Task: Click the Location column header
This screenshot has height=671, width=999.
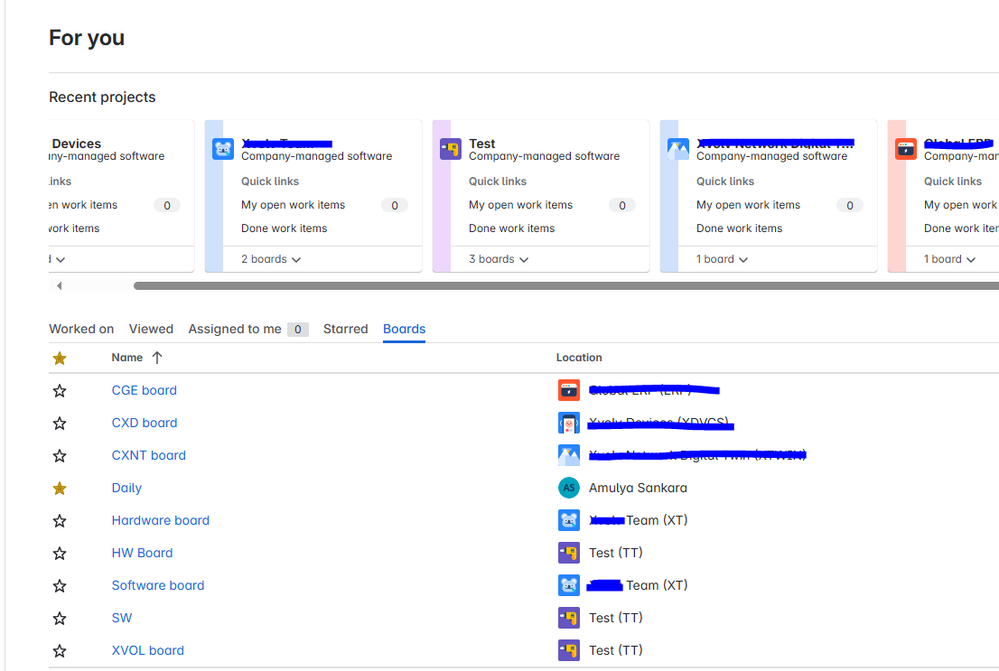Action: [579, 357]
